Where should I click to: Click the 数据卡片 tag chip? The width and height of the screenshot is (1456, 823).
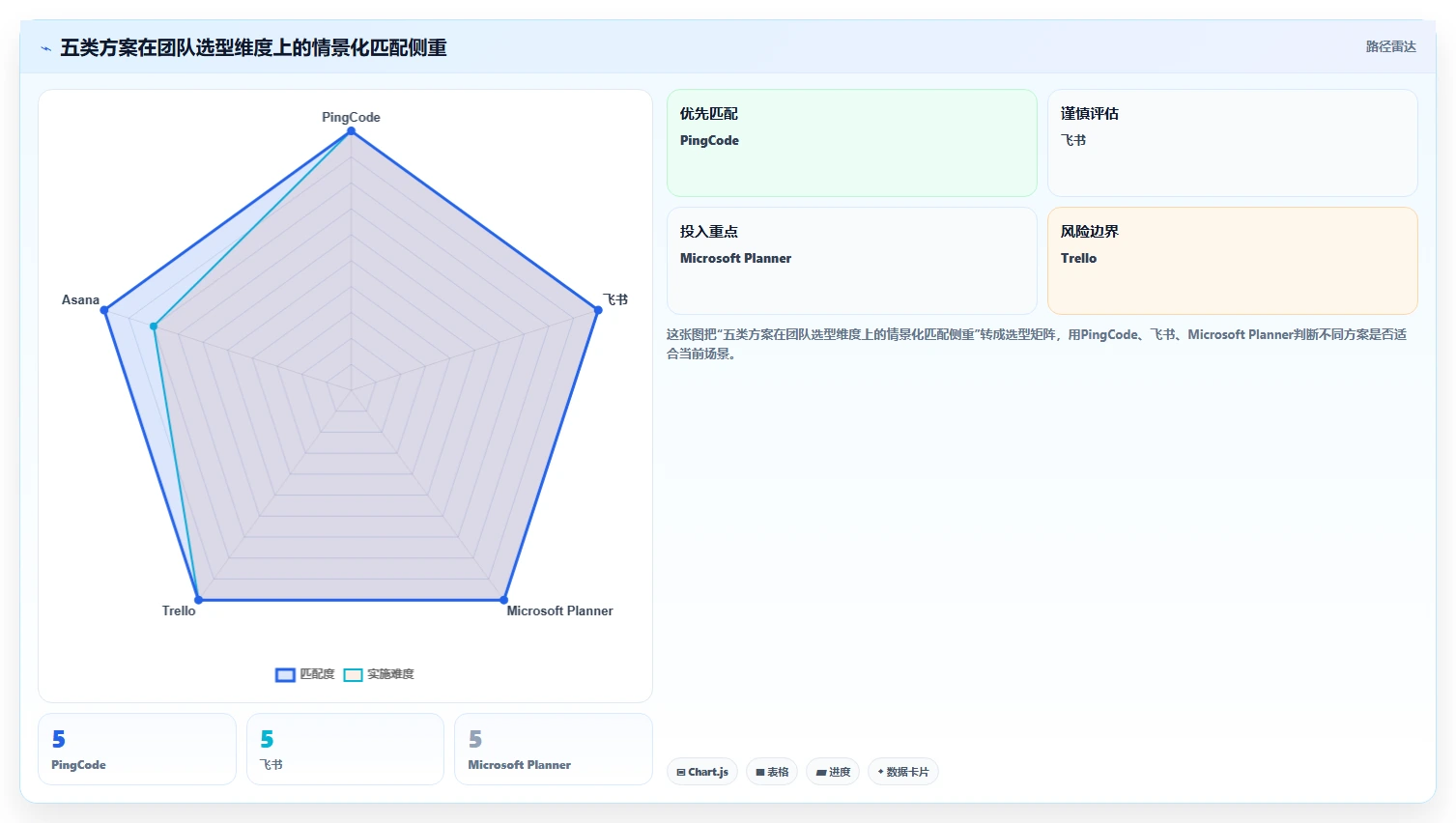(x=903, y=772)
